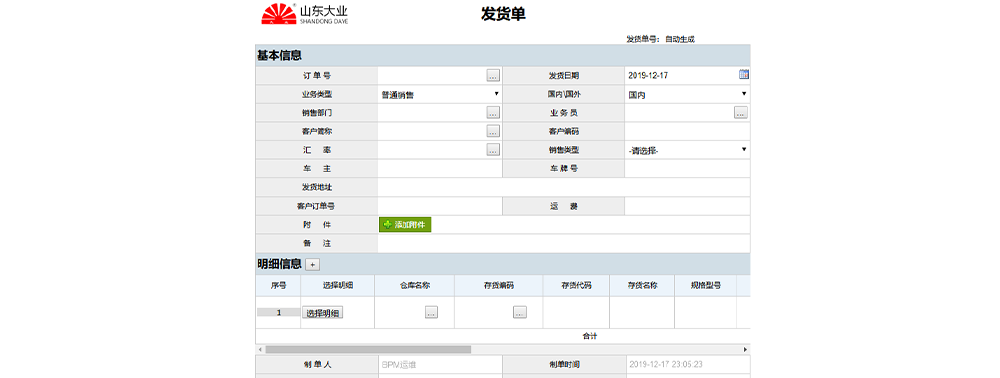Screen dimensions: 1000x378
Task: Click the 车主 input field
Action: (x=440, y=169)
